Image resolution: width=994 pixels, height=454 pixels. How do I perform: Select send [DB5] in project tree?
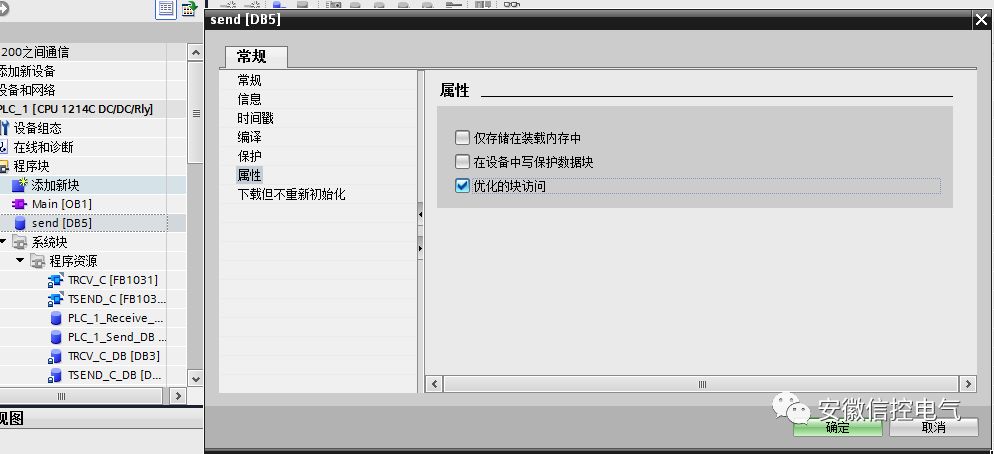[x=61, y=223]
